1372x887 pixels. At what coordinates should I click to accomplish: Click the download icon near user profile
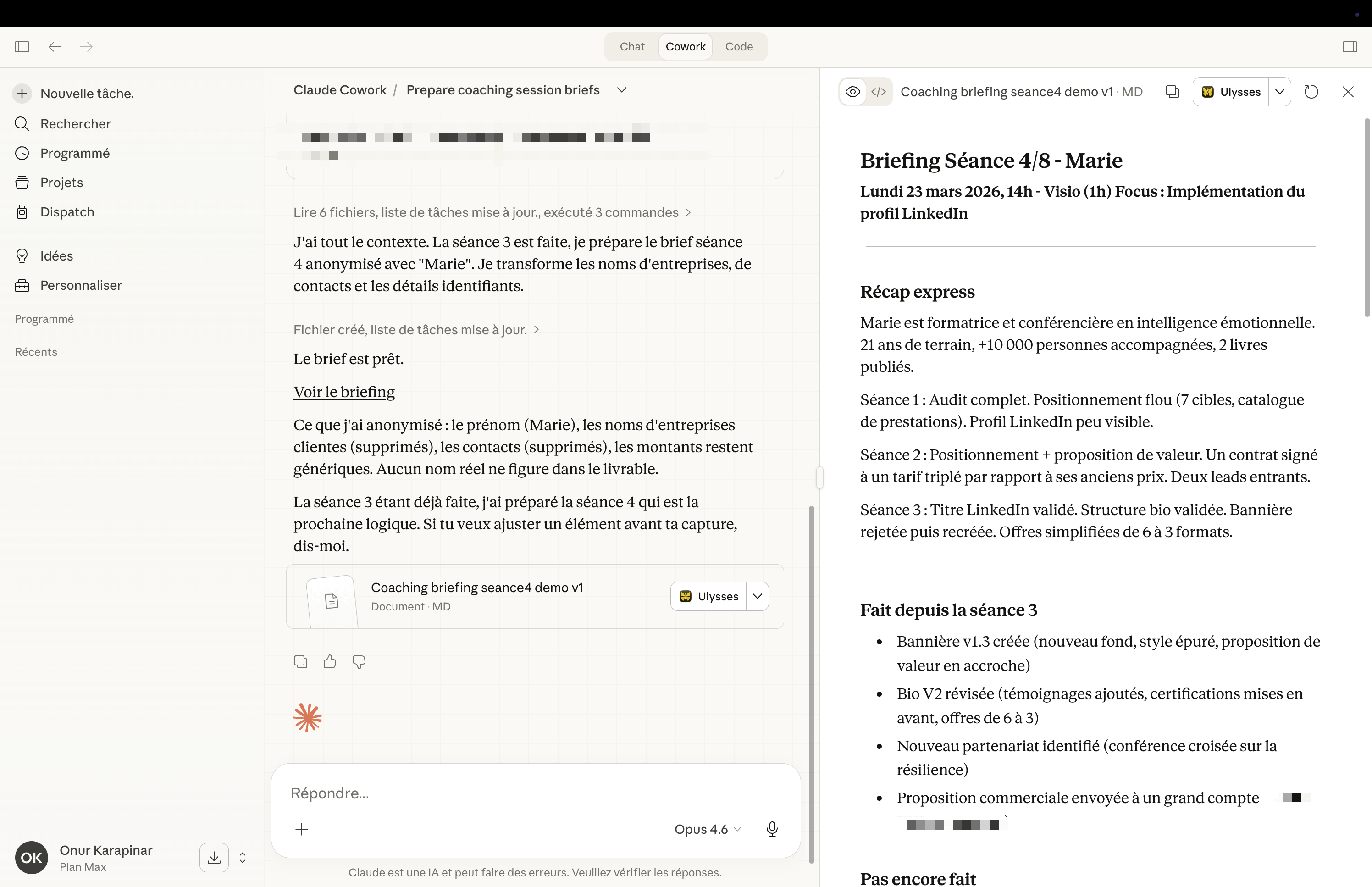pyautogui.click(x=214, y=858)
